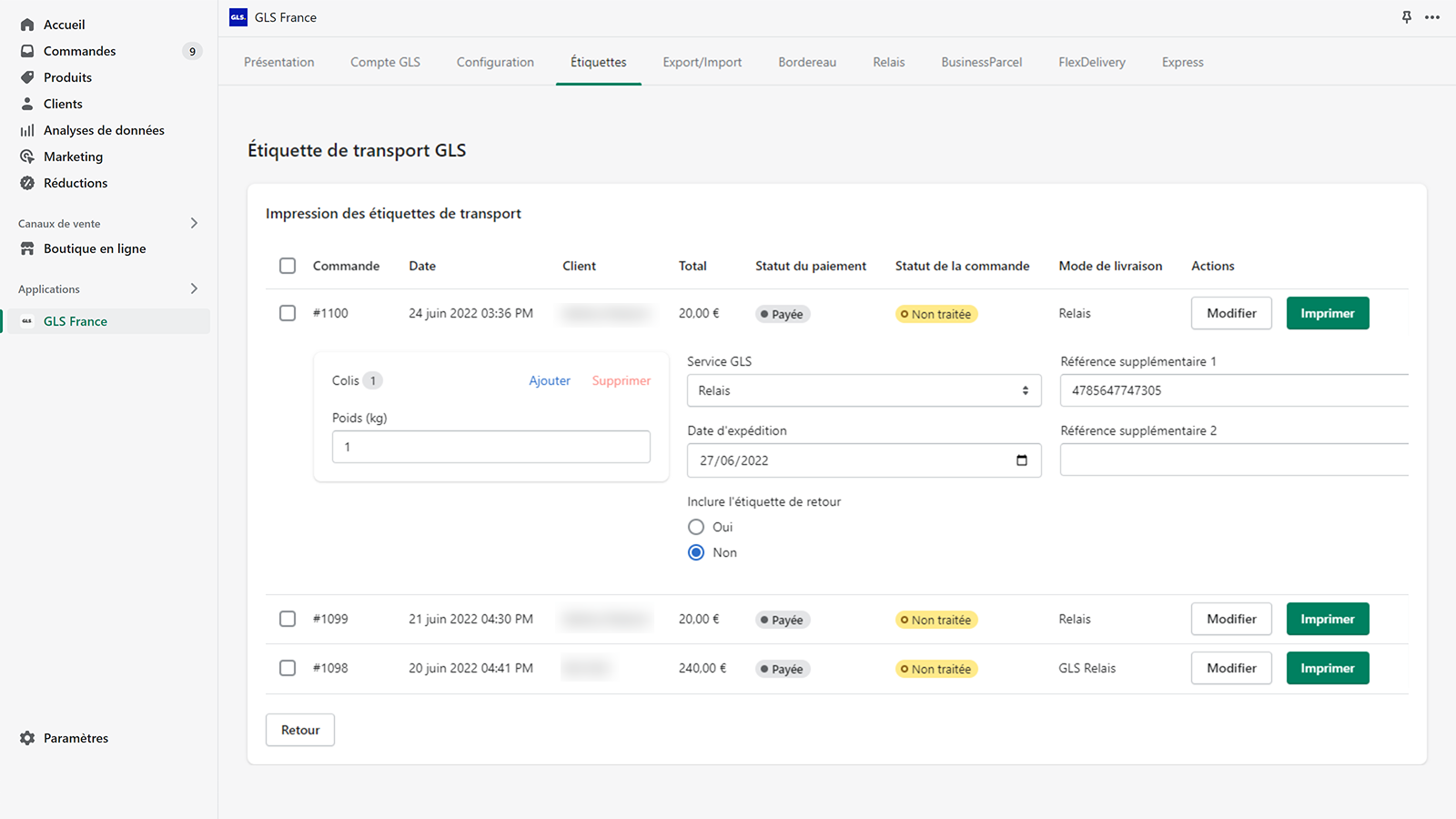This screenshot has height=819, width=1456.
Task: Click the Paramètres gear icon
Action: [x=27, y=738]
